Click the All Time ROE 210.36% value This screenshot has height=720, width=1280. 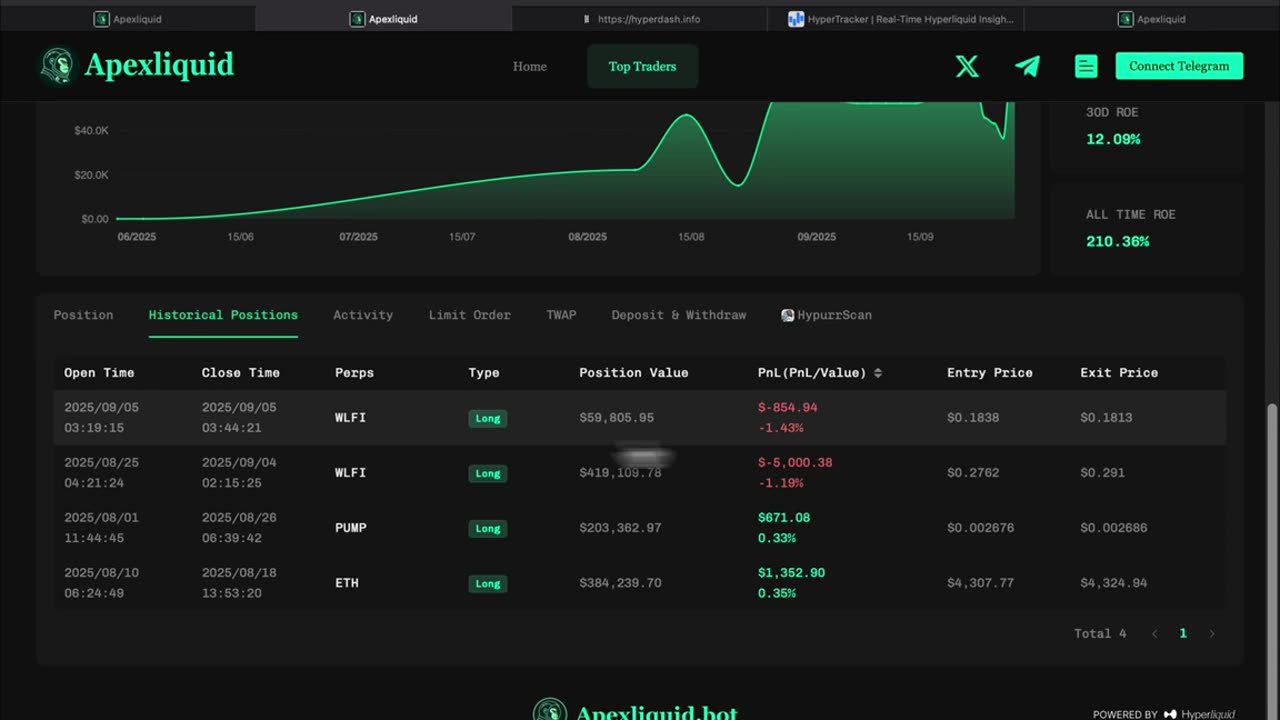pyautogui.click(x=1118, y=242)
